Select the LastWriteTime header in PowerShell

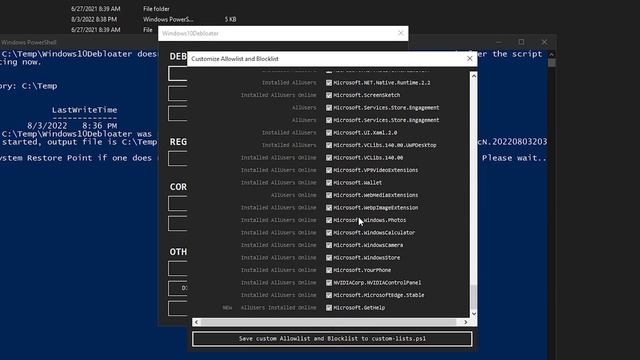84,110
